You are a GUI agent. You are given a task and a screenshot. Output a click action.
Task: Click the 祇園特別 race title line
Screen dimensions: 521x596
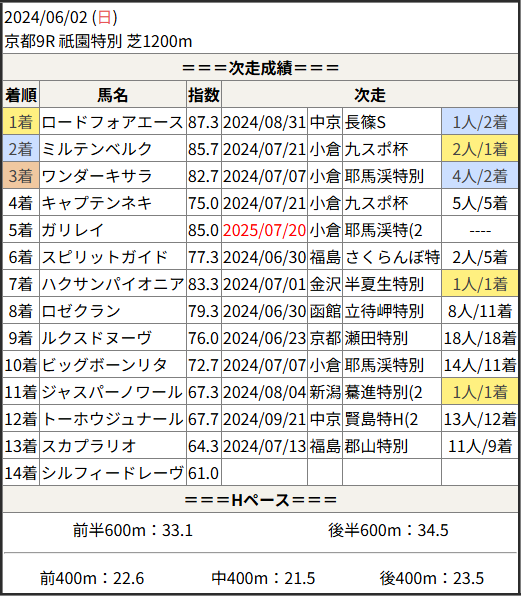98,41
